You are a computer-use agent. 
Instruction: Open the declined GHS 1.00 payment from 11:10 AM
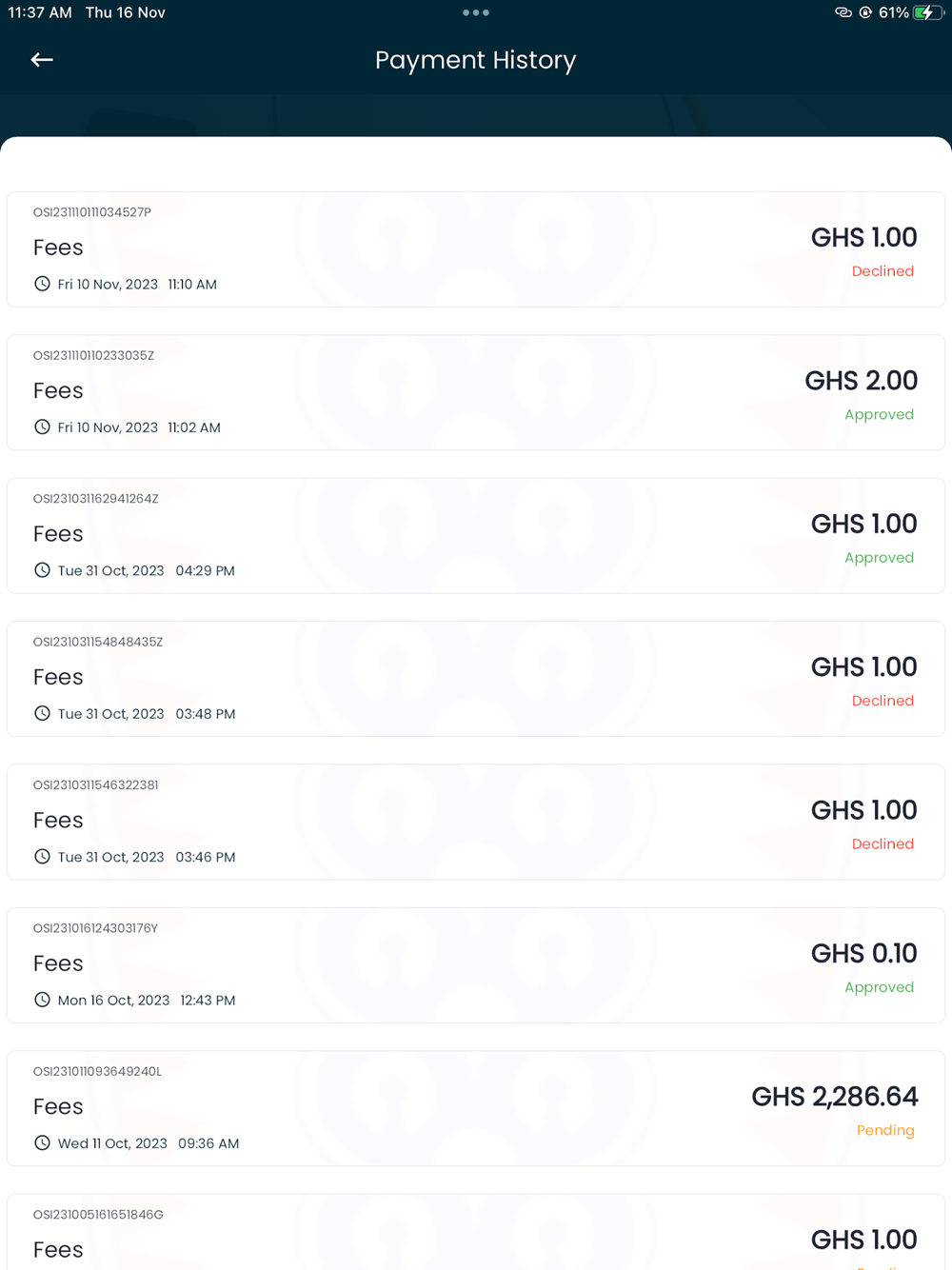tap(476, 249)
